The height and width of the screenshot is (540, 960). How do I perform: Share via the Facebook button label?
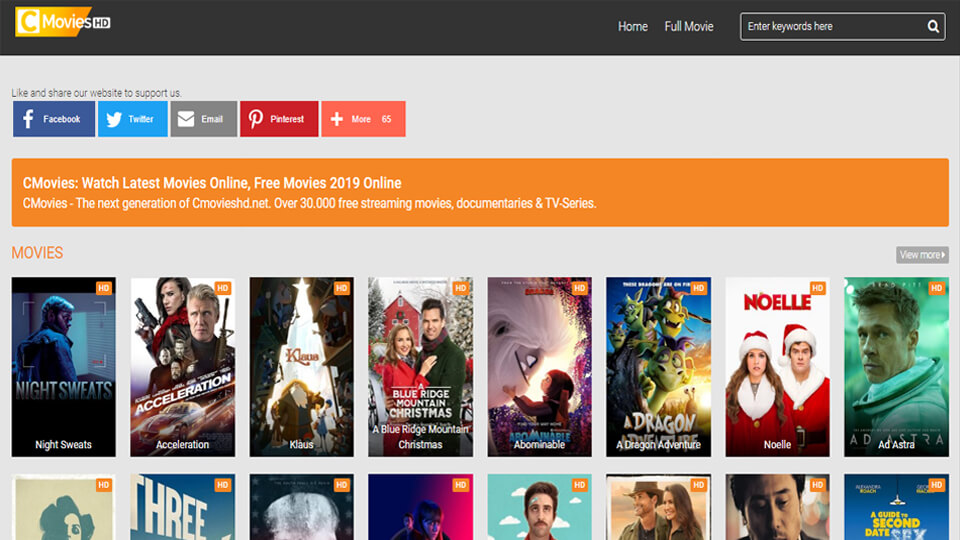(x=61, y=119)
